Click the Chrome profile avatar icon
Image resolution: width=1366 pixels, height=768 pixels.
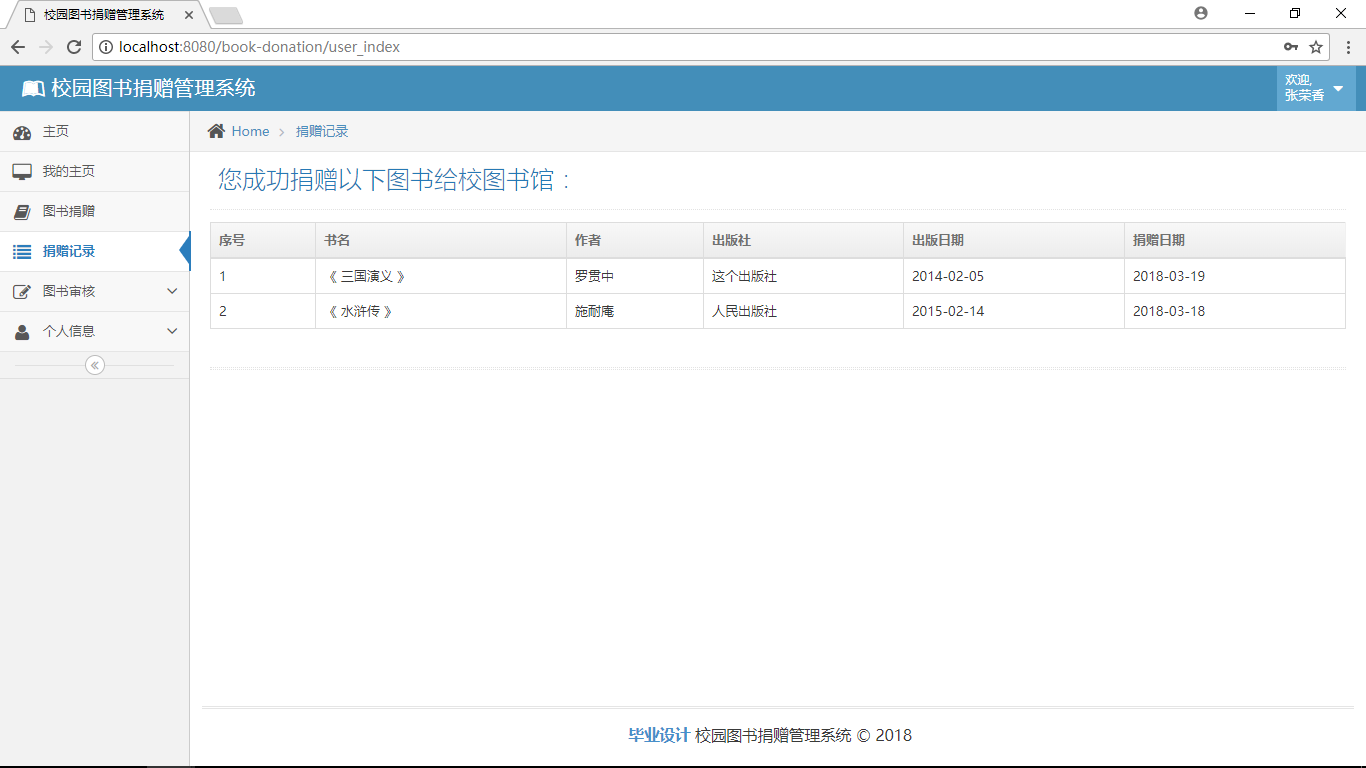pos(1201,13)
